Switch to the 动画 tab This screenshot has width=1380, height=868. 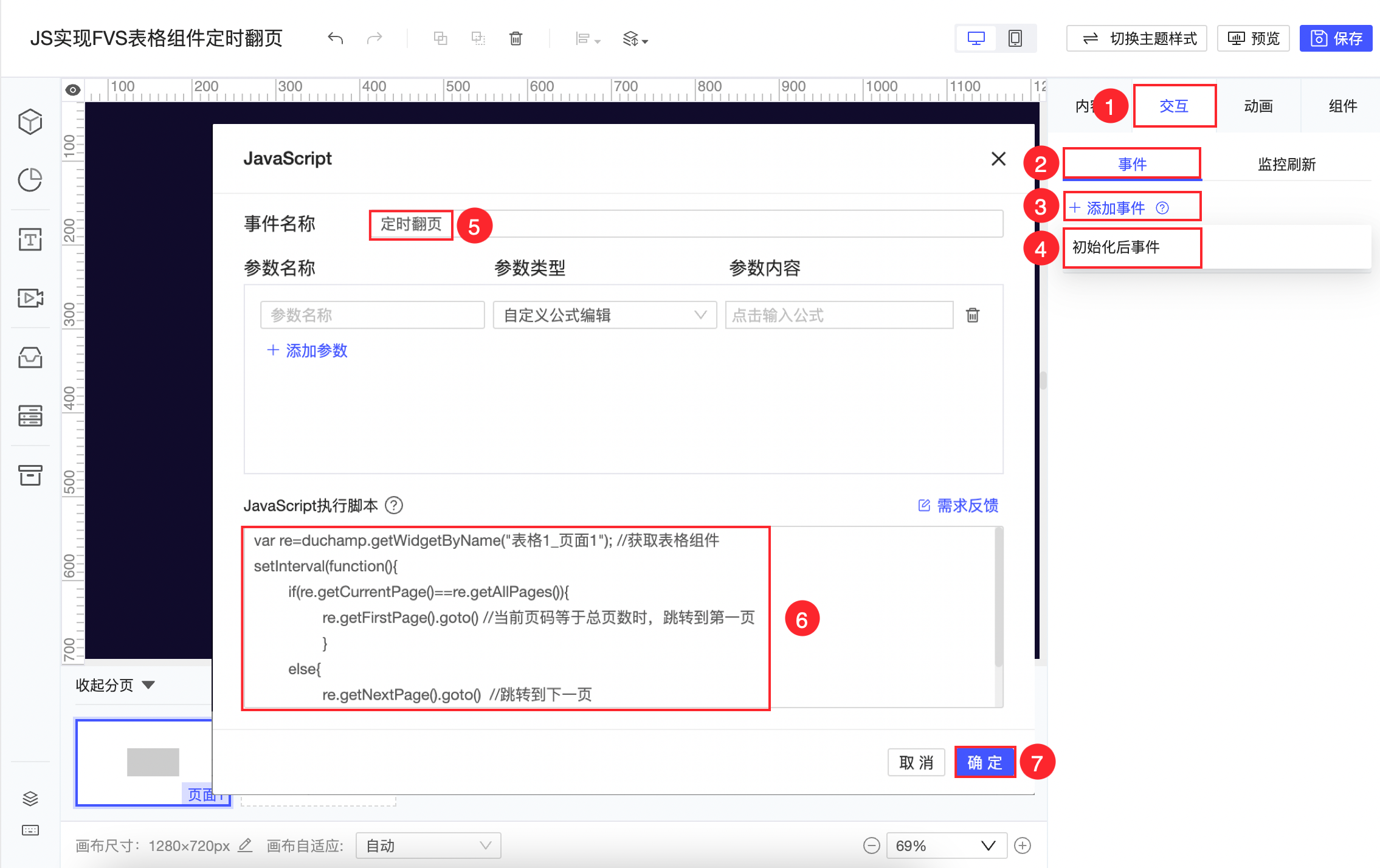coord(1258,106)
